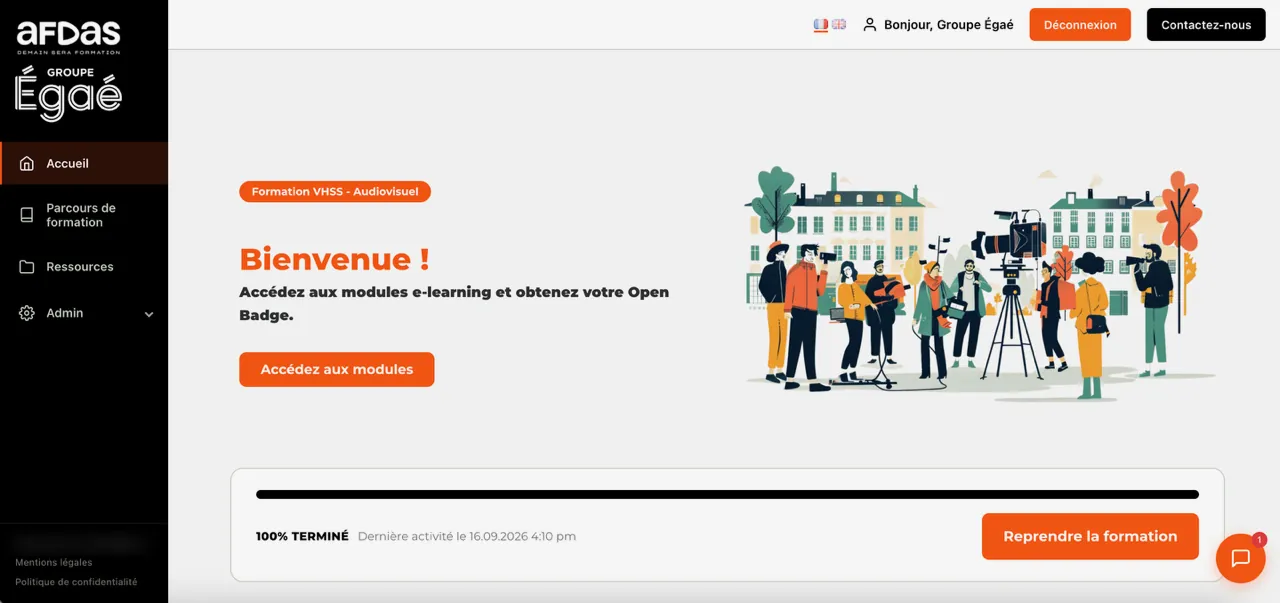Click the gear icon beside Admin
Image resolution: width=1280 pixels, height=603 pixels.
pos(27,313)
